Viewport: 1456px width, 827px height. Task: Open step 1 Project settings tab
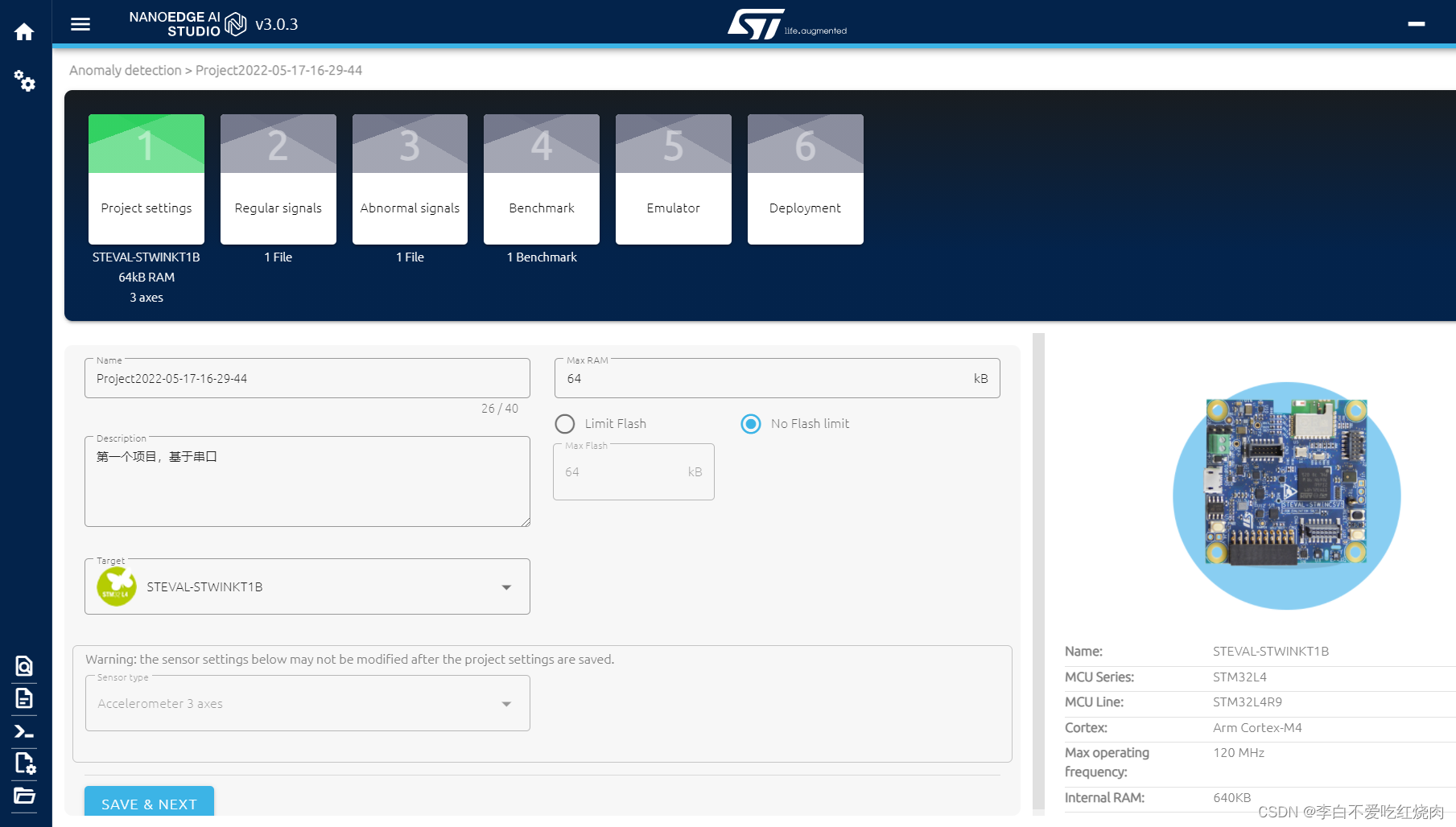tap(146, 179)
